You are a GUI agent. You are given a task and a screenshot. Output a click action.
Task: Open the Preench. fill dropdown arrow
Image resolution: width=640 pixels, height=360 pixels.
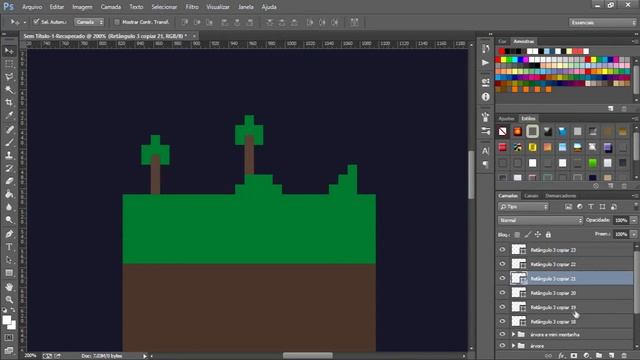point(633,234)
